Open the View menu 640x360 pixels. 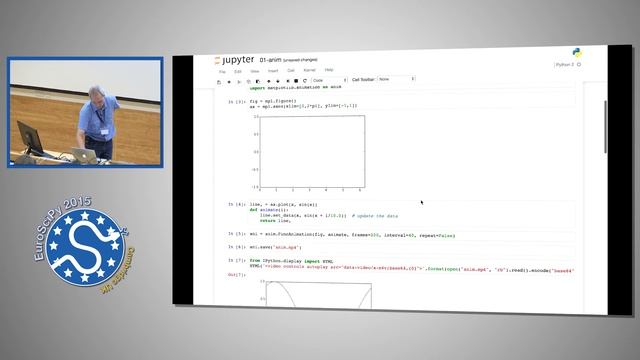pos(255,71)
